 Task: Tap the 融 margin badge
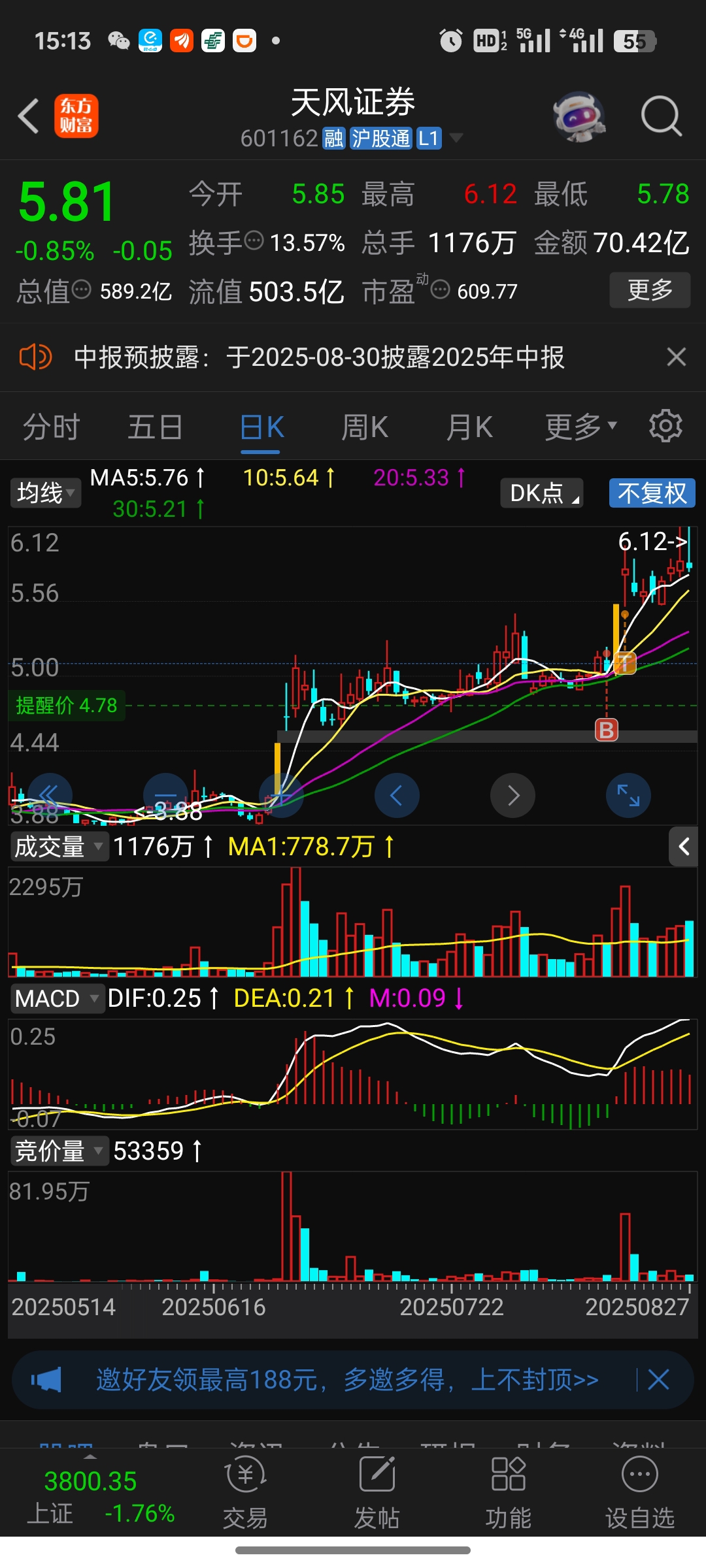tap(334, 139)
